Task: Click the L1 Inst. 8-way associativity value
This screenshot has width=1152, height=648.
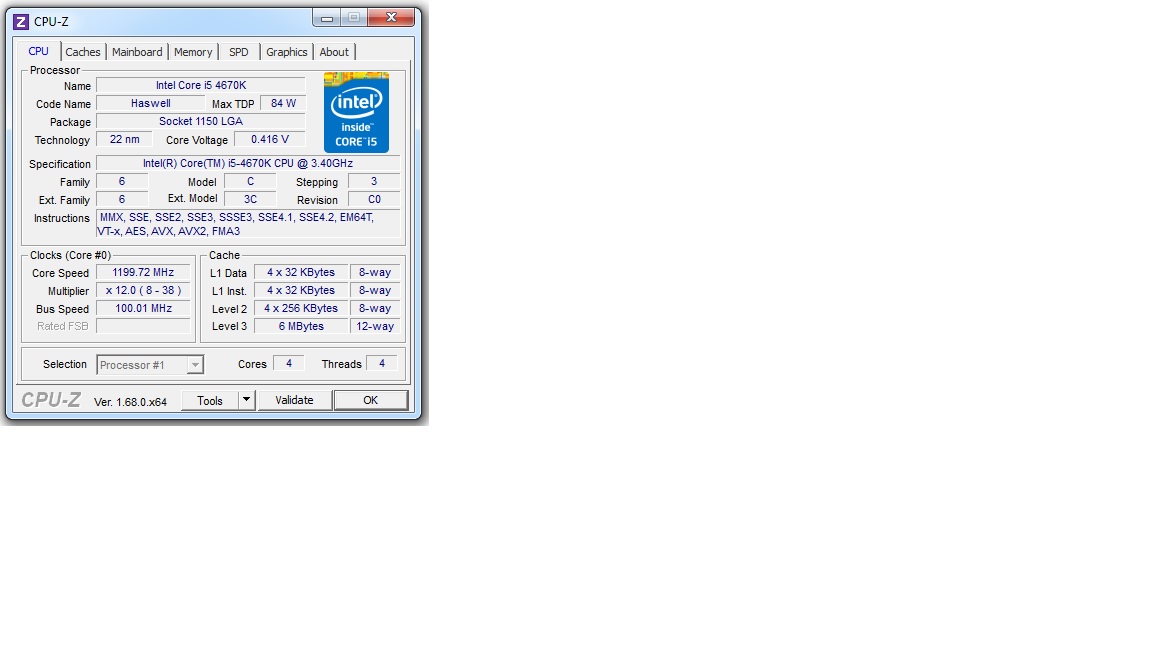Action: (x=375, y=290)
